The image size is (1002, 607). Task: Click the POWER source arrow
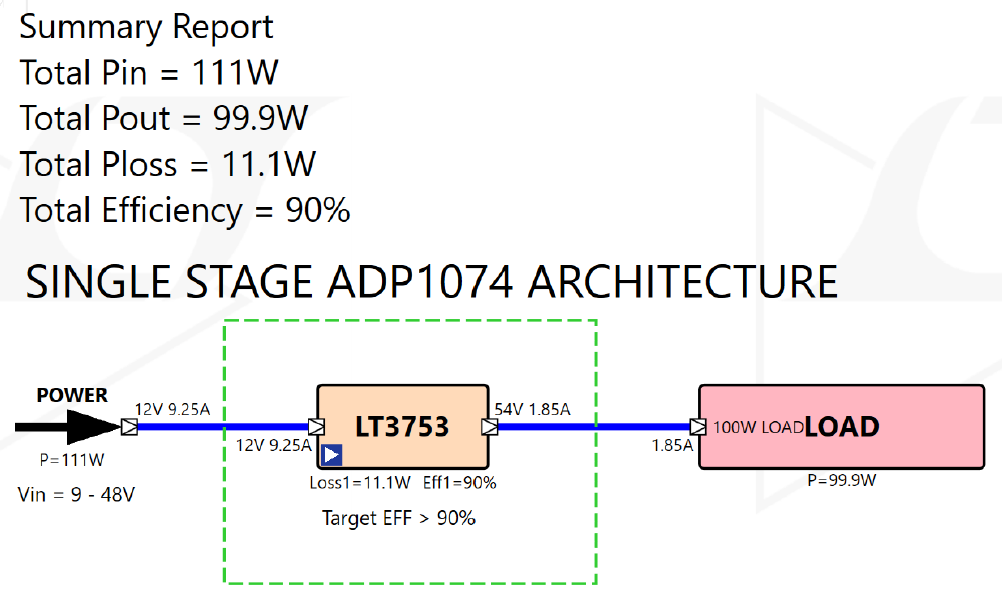point(68,427)
